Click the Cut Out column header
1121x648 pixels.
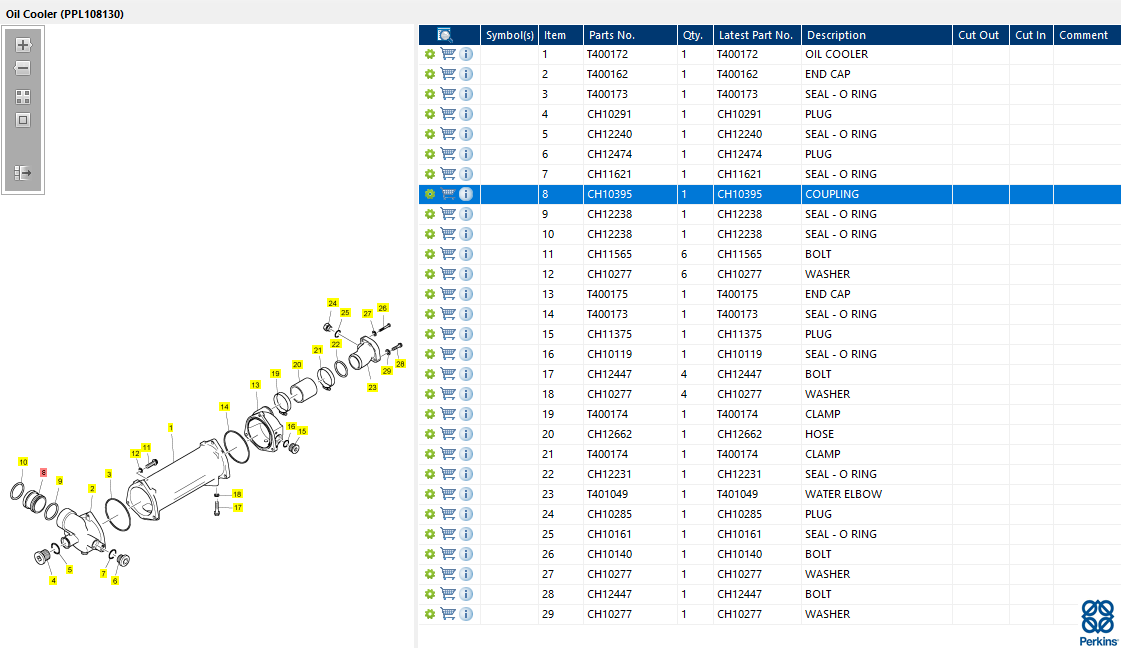tap(980, 35)
